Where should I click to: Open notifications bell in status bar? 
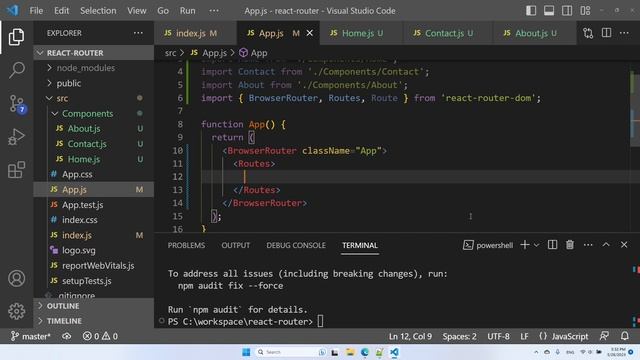point(624,336)
